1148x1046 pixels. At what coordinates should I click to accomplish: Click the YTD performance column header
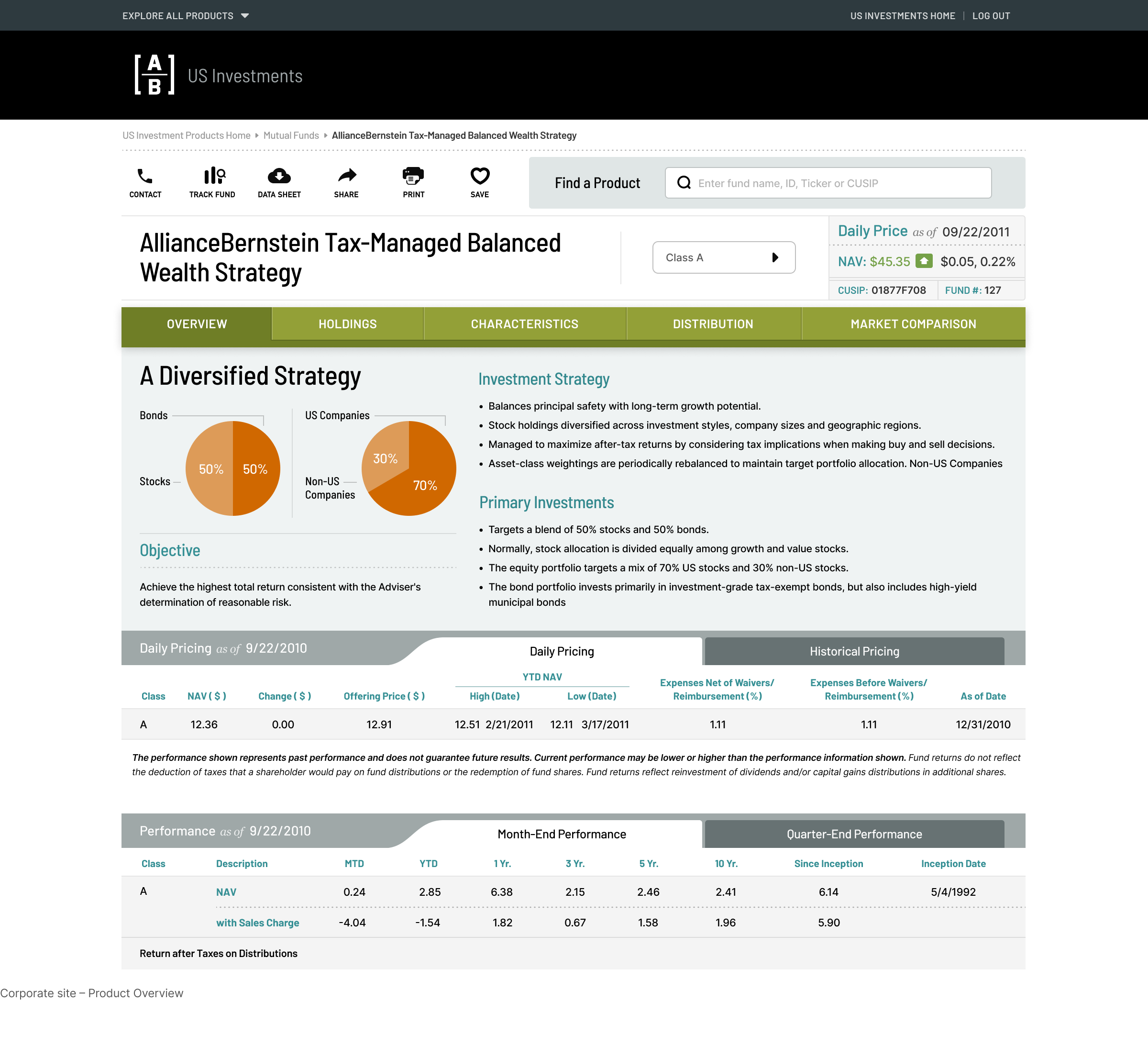(428, 864)
